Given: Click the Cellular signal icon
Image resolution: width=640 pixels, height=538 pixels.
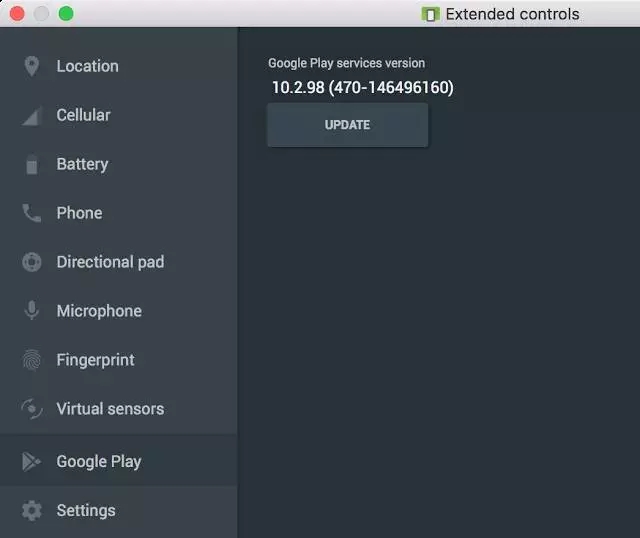Looking at the screenshot, I should pyautogui.click(x=32, y=116).
